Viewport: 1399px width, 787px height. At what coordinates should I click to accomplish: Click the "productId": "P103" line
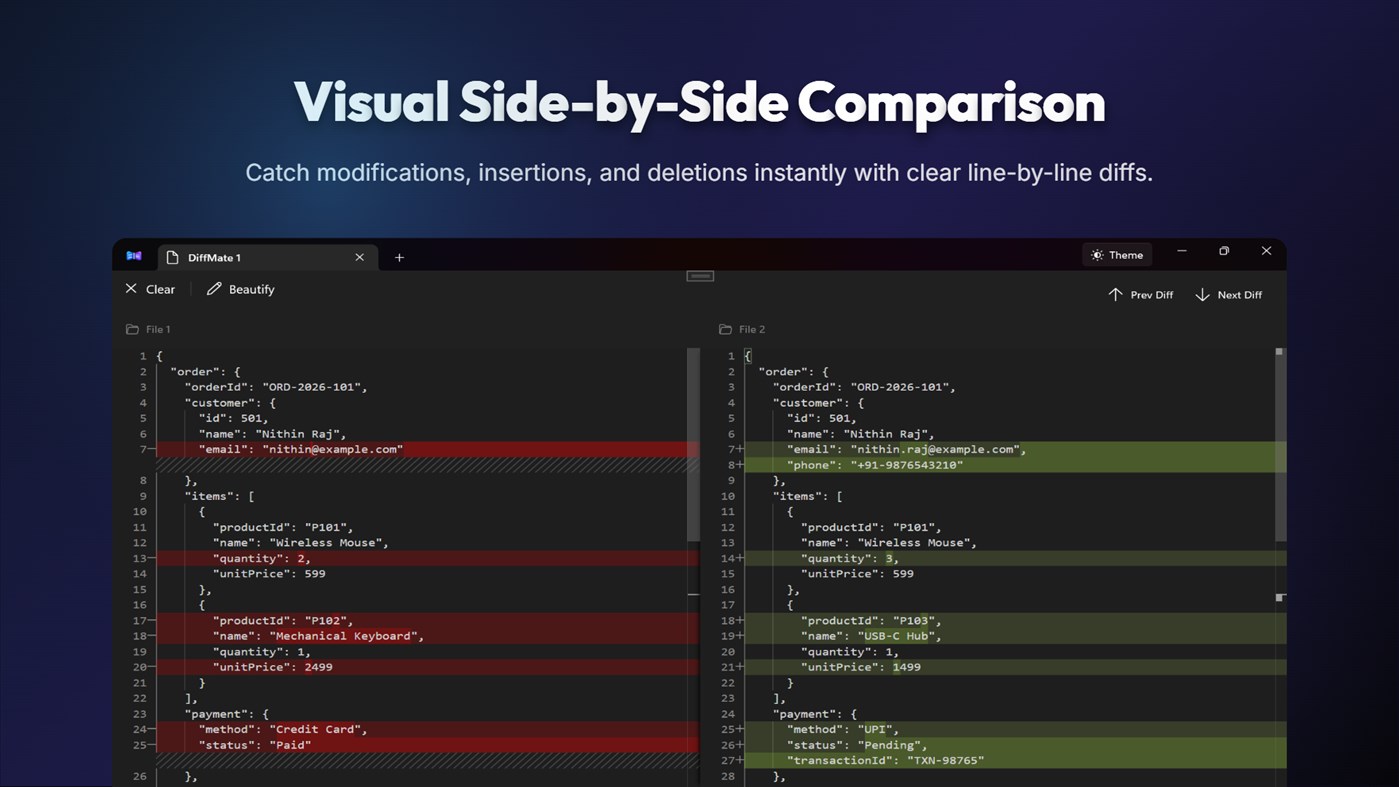pyautogui.click(x=1015, y=620)
